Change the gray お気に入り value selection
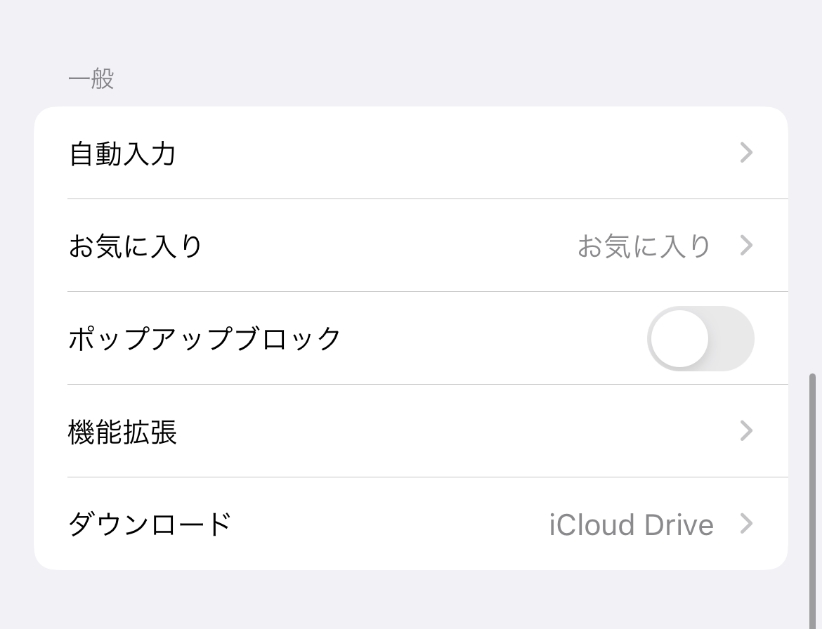Viewport: 822px width, 629px height. point(644,245)
